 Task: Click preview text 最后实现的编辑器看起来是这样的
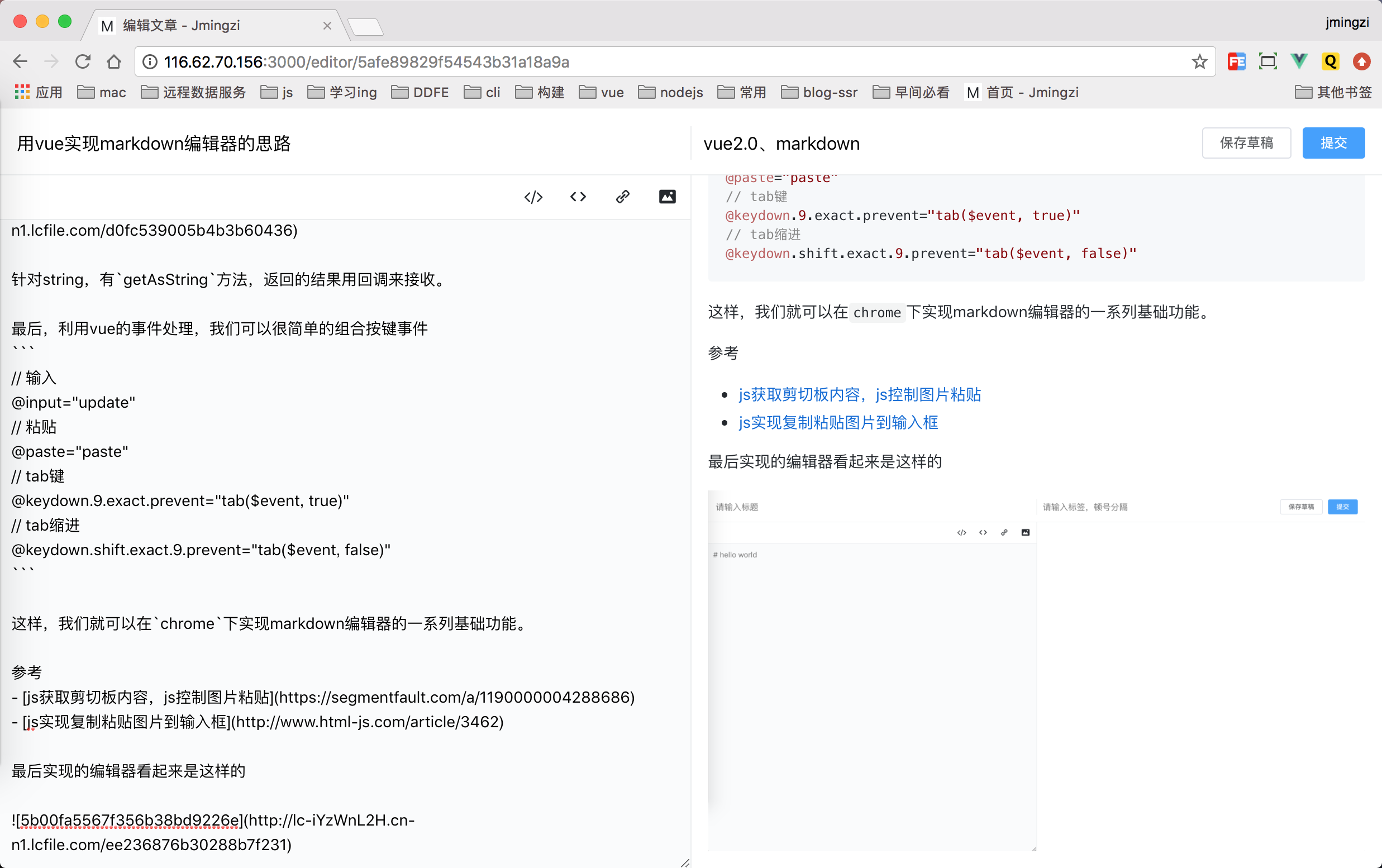(x=825, y=462)
